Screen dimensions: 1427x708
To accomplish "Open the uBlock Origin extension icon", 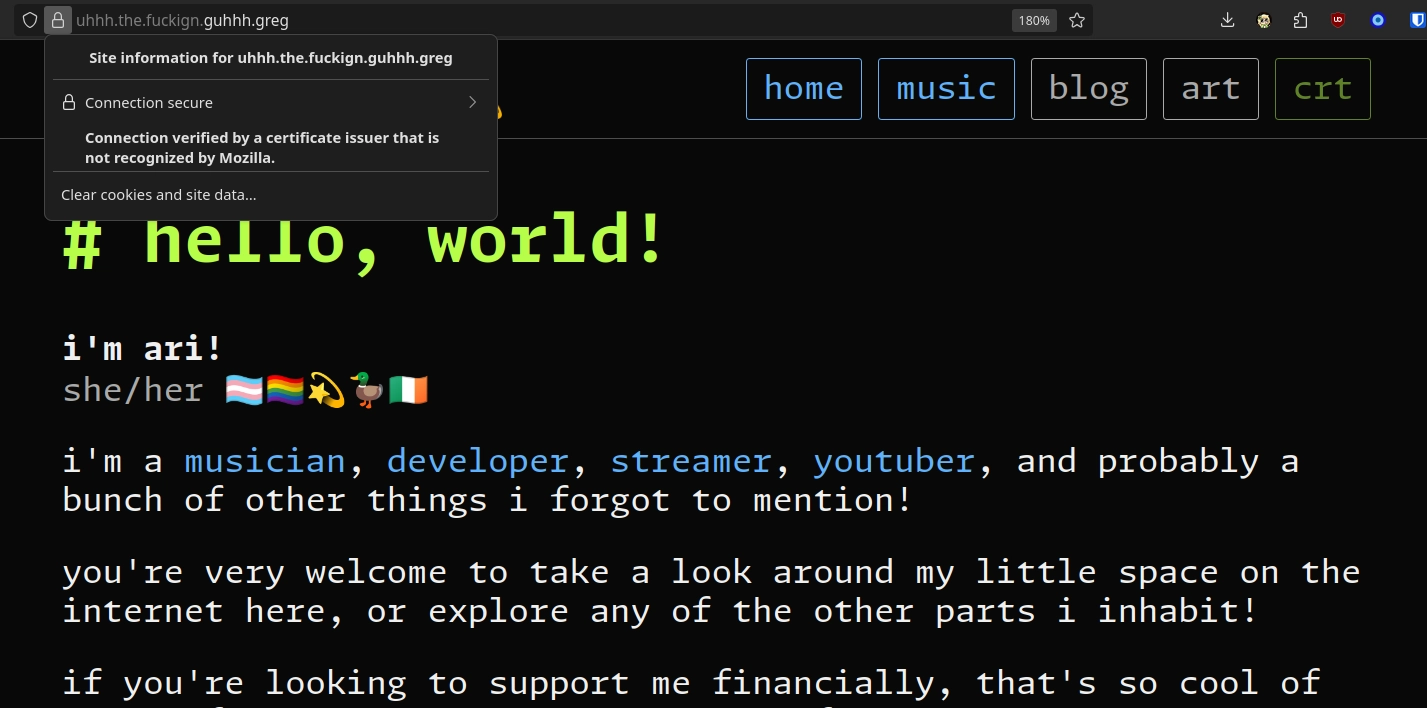I will pos(1338,20).
